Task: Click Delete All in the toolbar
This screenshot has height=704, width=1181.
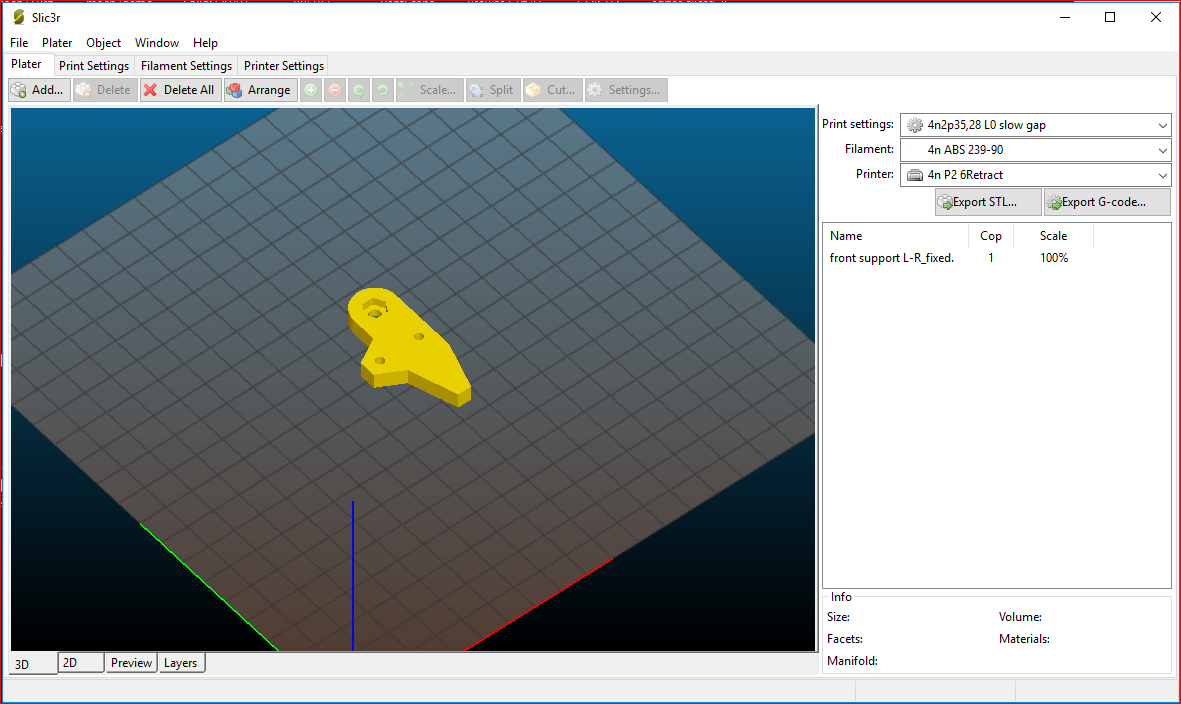Action: tap(180, 90)
